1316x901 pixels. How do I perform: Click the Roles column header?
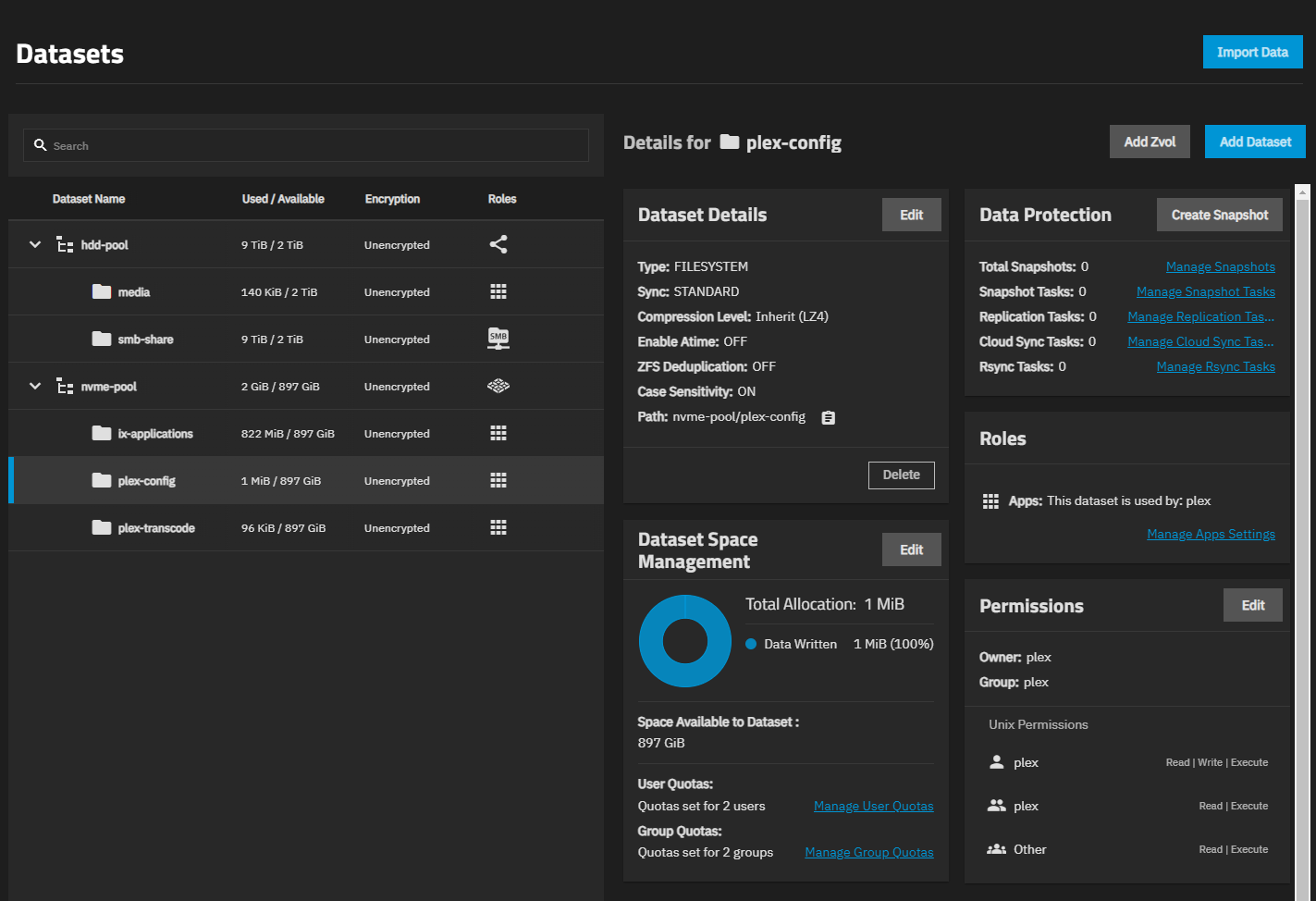(502, 199)
